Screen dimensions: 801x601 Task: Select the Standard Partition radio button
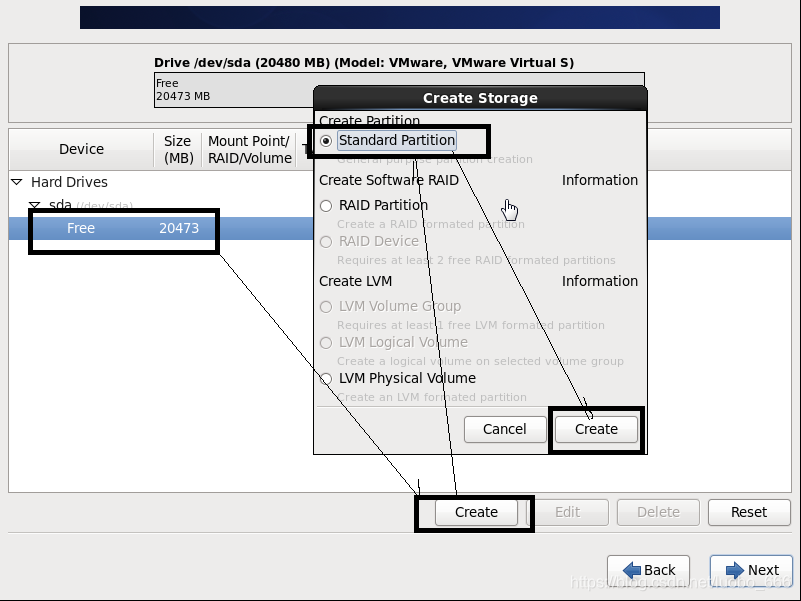click(x=326, y=141)
